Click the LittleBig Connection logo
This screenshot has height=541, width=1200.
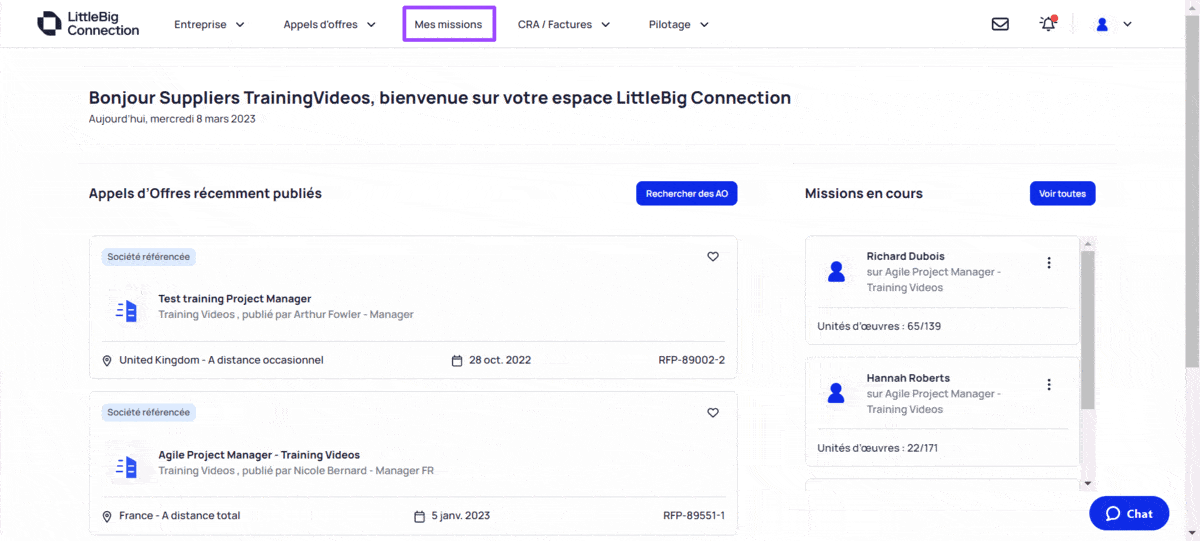(88, 24)
